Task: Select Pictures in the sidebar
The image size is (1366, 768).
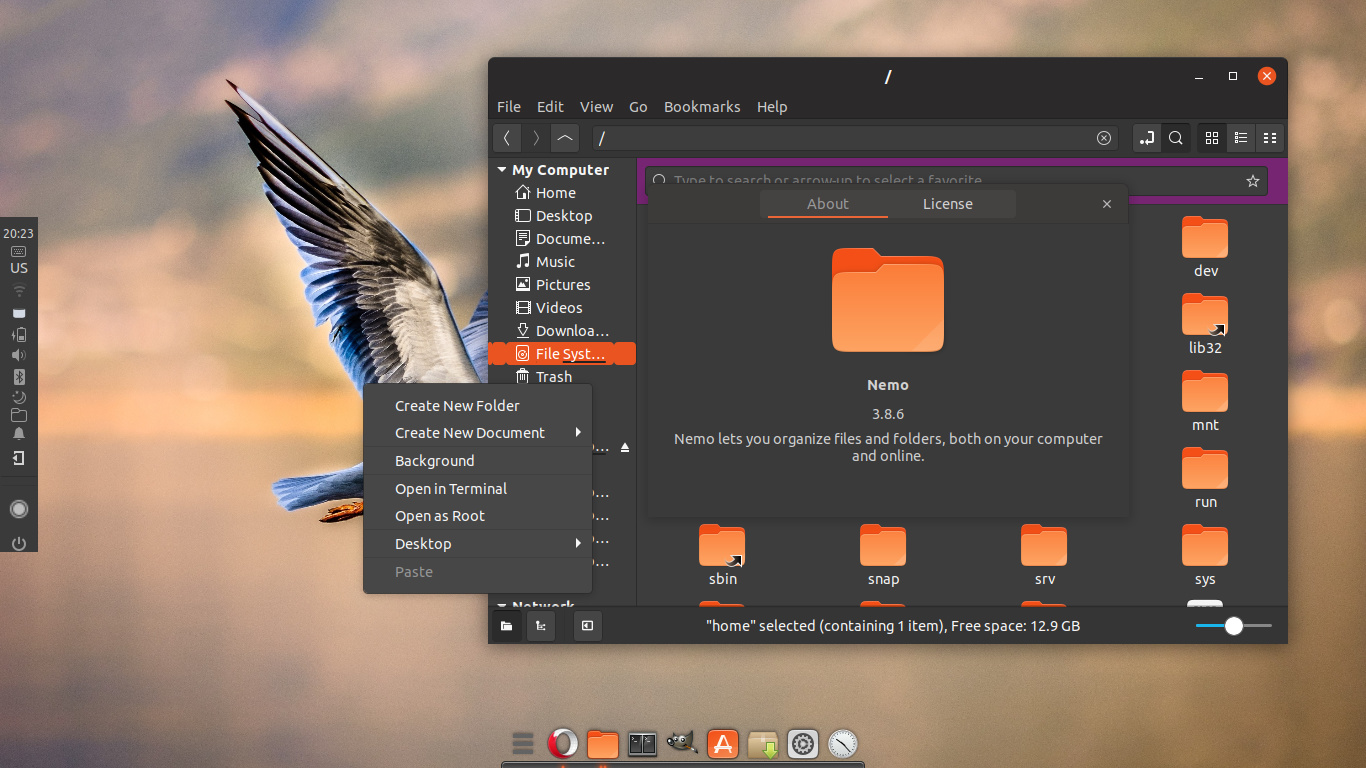Action: 562,285
